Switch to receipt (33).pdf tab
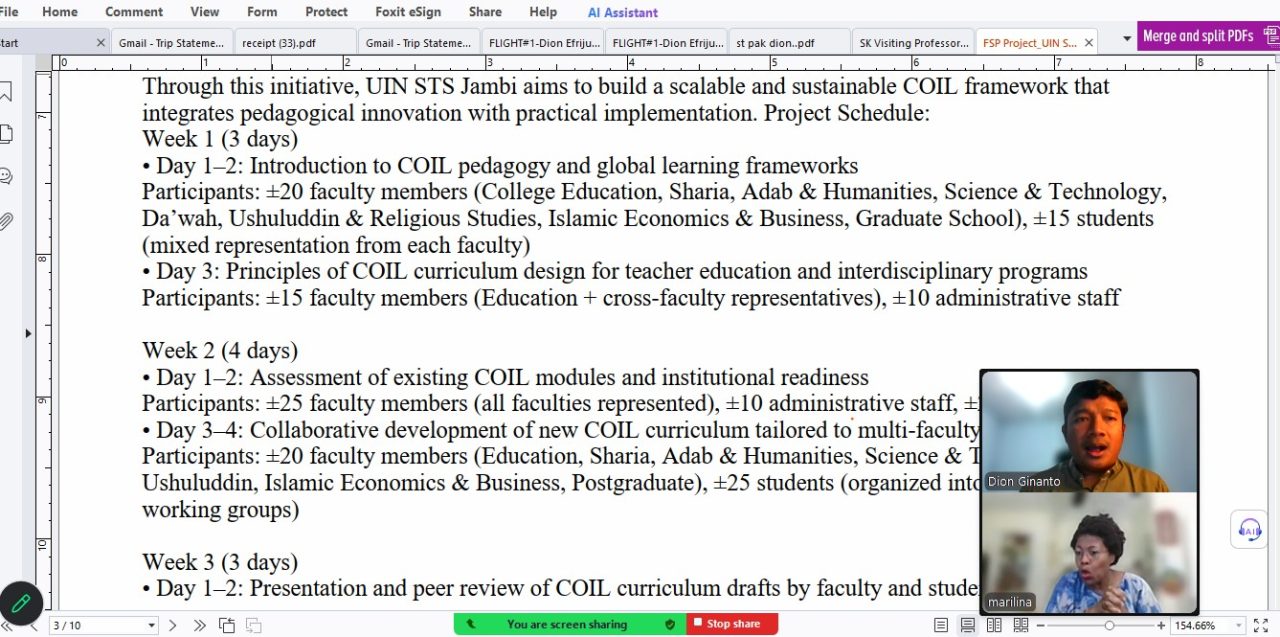Viewport: 1280px width, 637px height. [295, 43]
